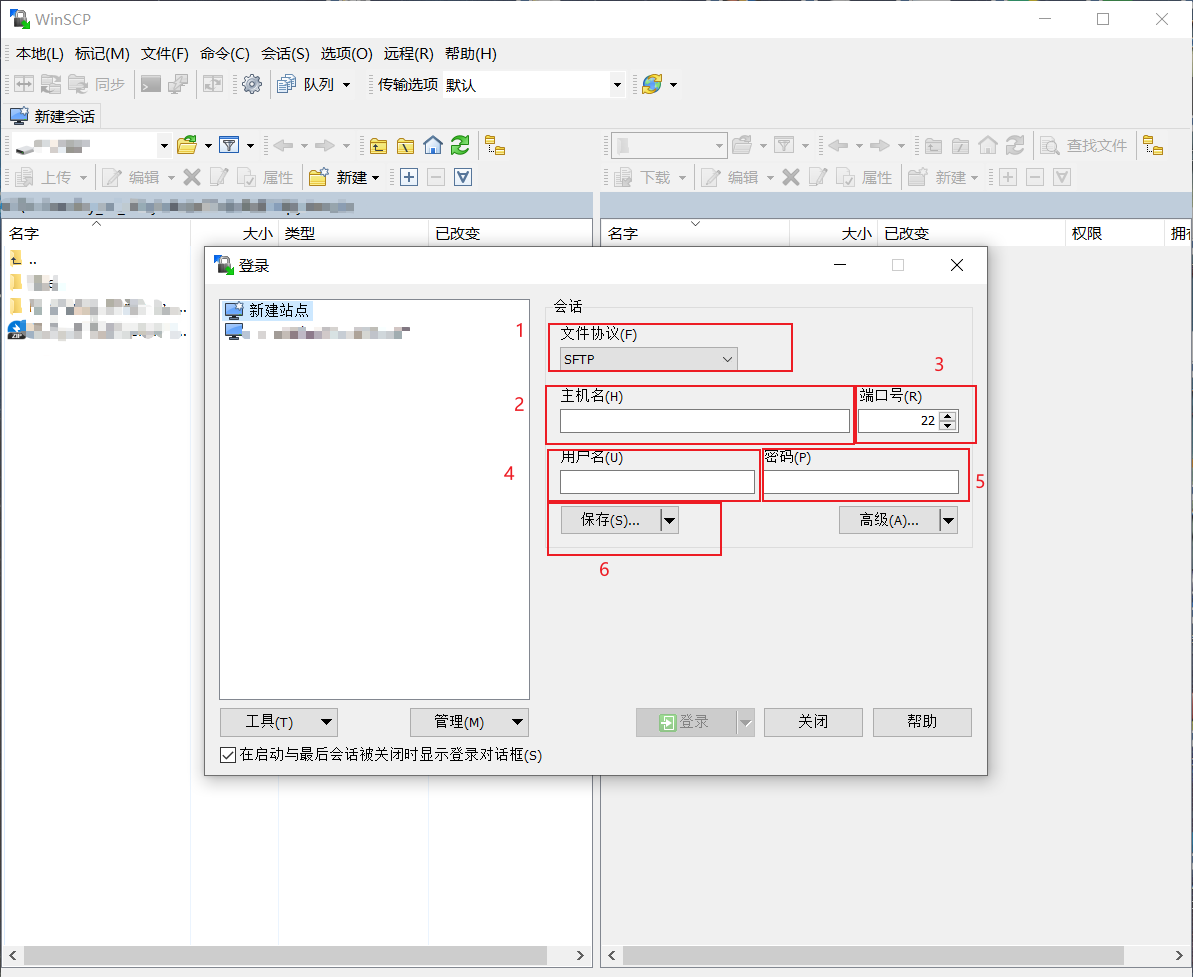Sort local files by name (名字) column
This screenshot has height=977, width=1193.
96,234
